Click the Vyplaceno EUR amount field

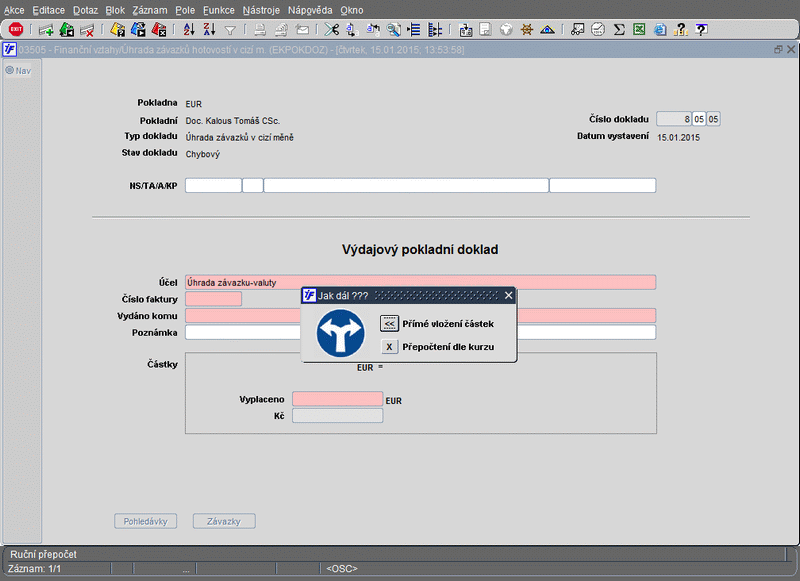(x=337, y=399)
